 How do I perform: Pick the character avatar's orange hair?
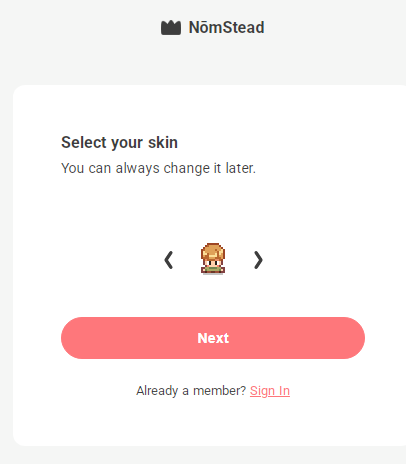tap(213, 252)
